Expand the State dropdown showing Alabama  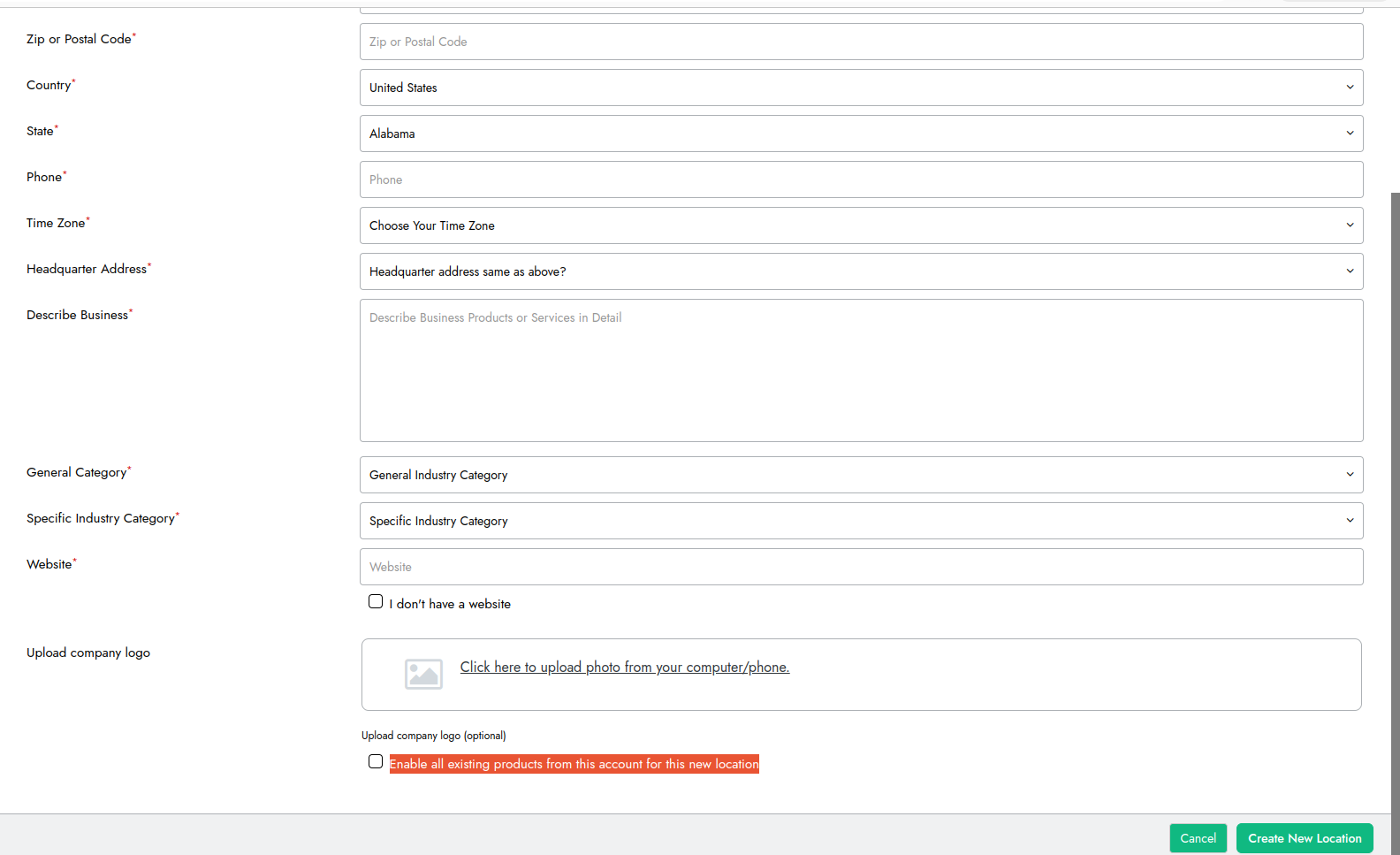(860, 134)
